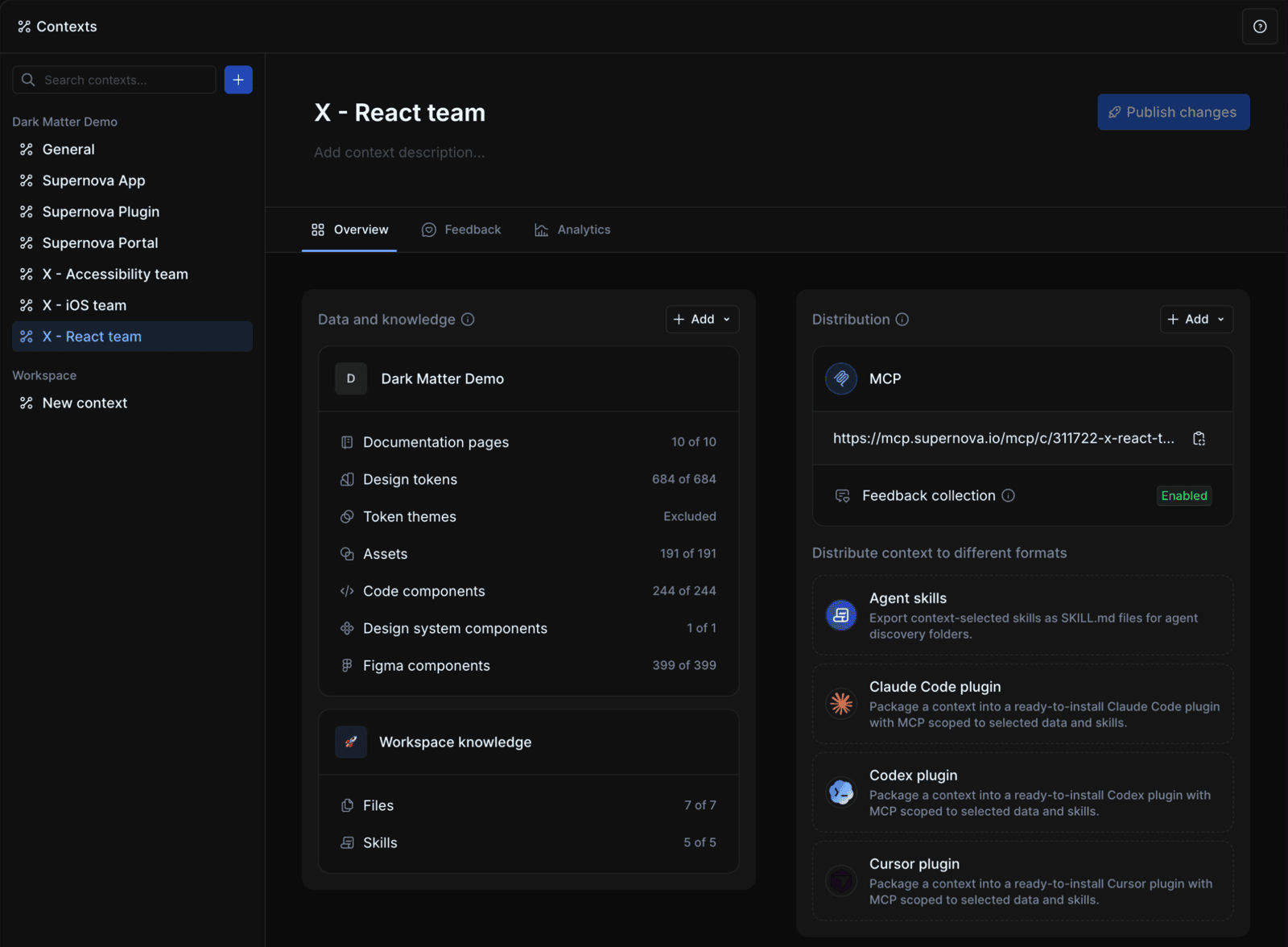
Task: Click the 'Excluded' Token themes value
Action: point(689,516)
